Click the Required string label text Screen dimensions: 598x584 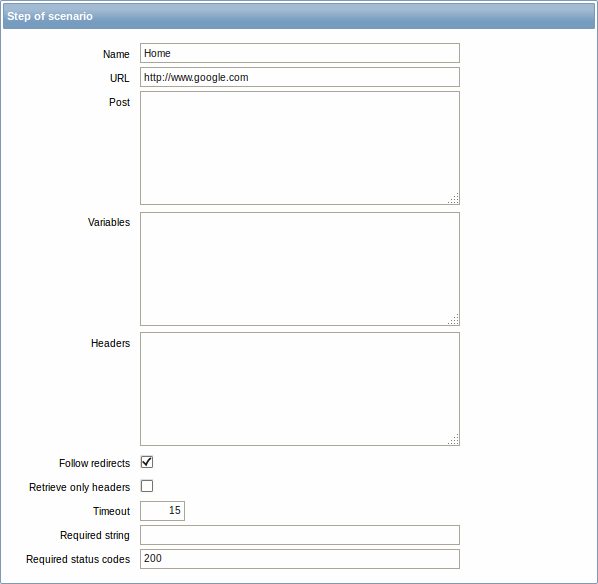tap(95, 535)
